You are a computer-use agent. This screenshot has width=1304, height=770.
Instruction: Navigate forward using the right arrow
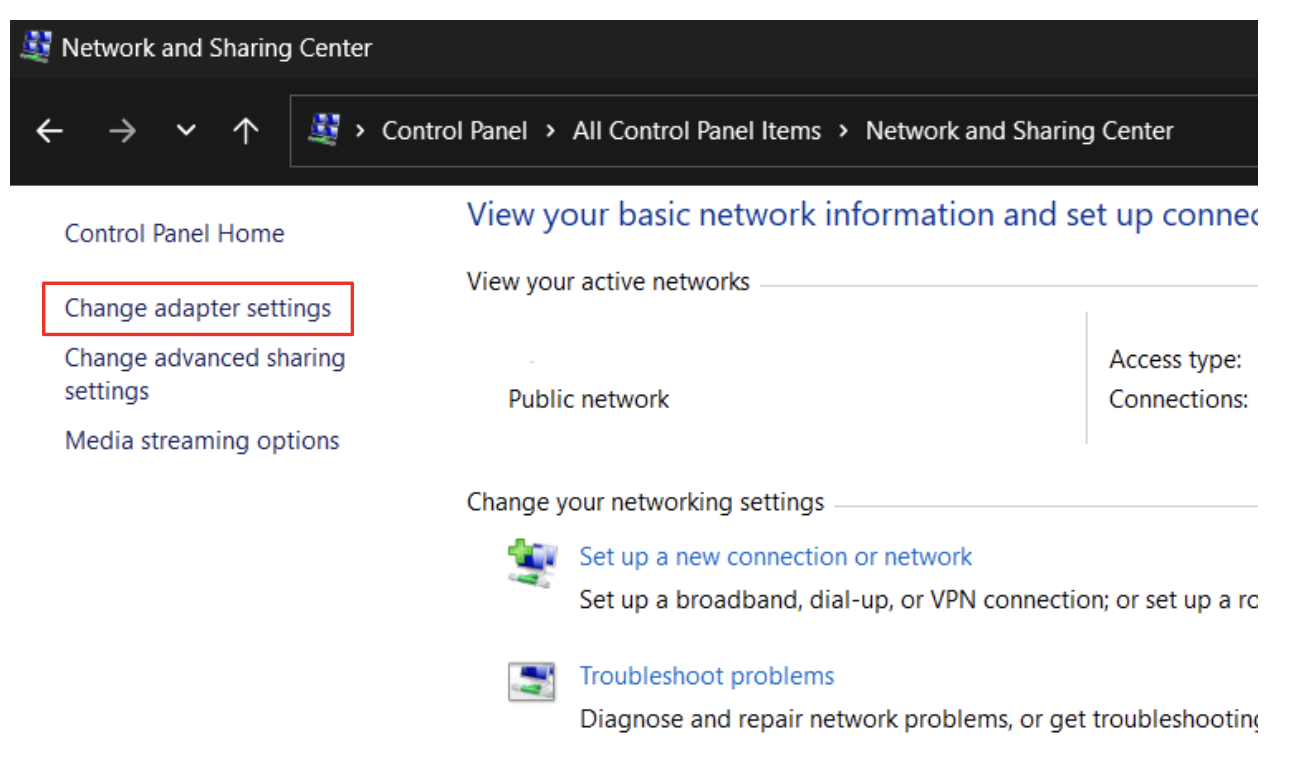point(122,130)
